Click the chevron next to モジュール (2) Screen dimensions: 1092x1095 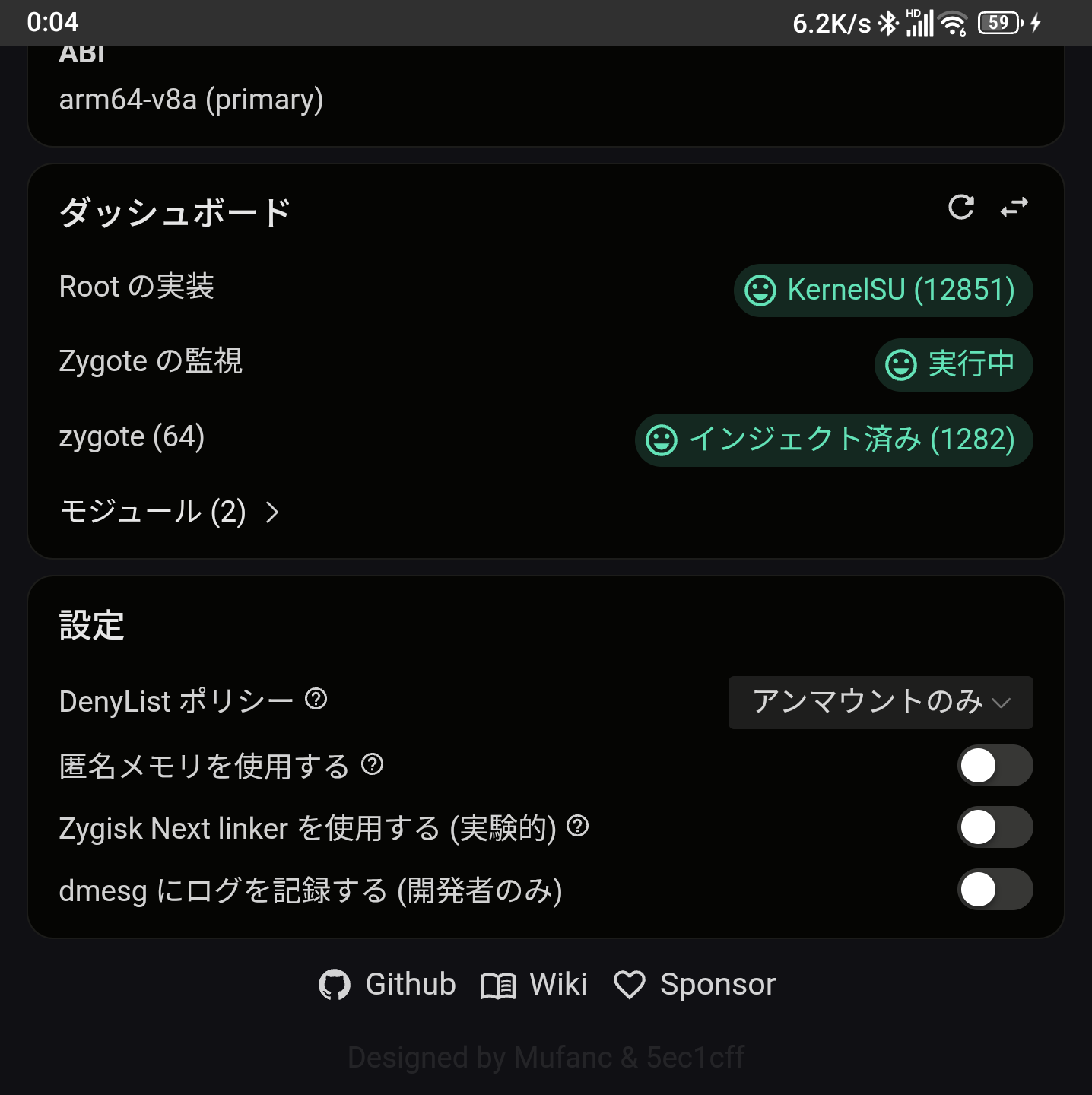[272, 513]
